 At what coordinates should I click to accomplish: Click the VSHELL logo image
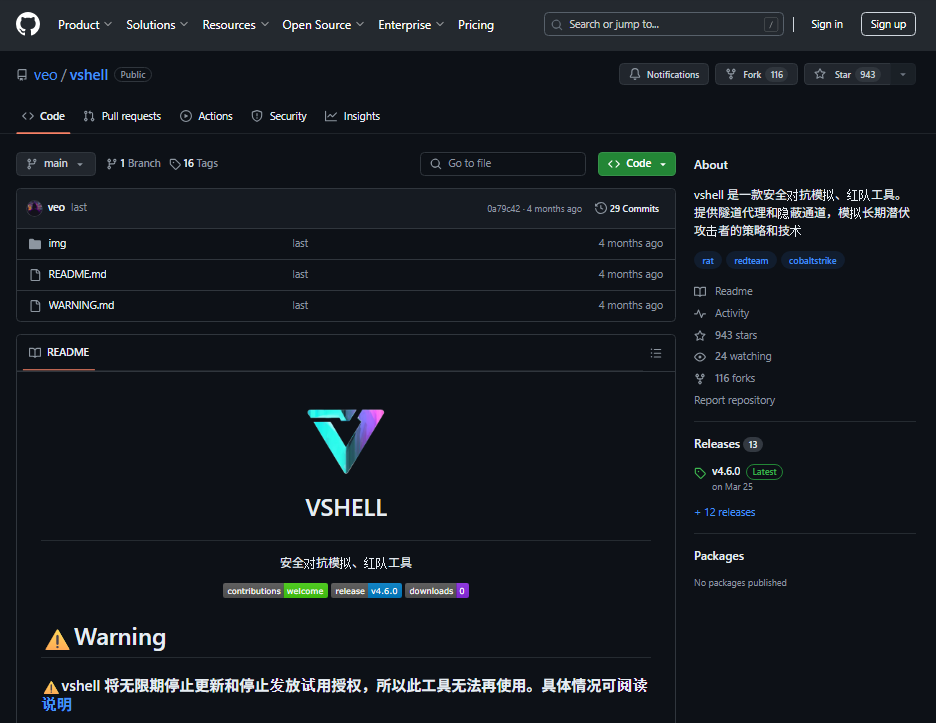[345, 440]
